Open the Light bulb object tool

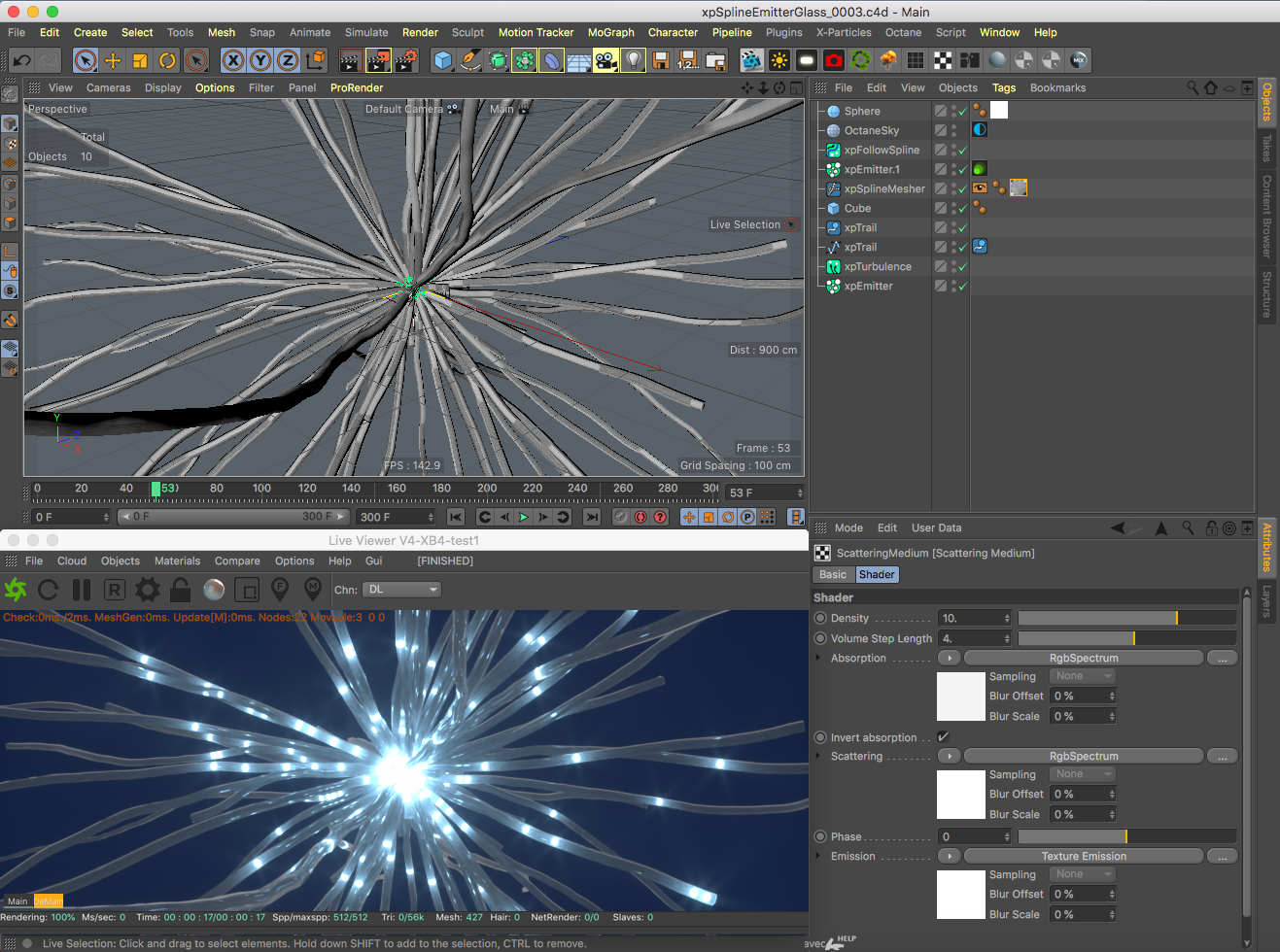coord(633,60)
